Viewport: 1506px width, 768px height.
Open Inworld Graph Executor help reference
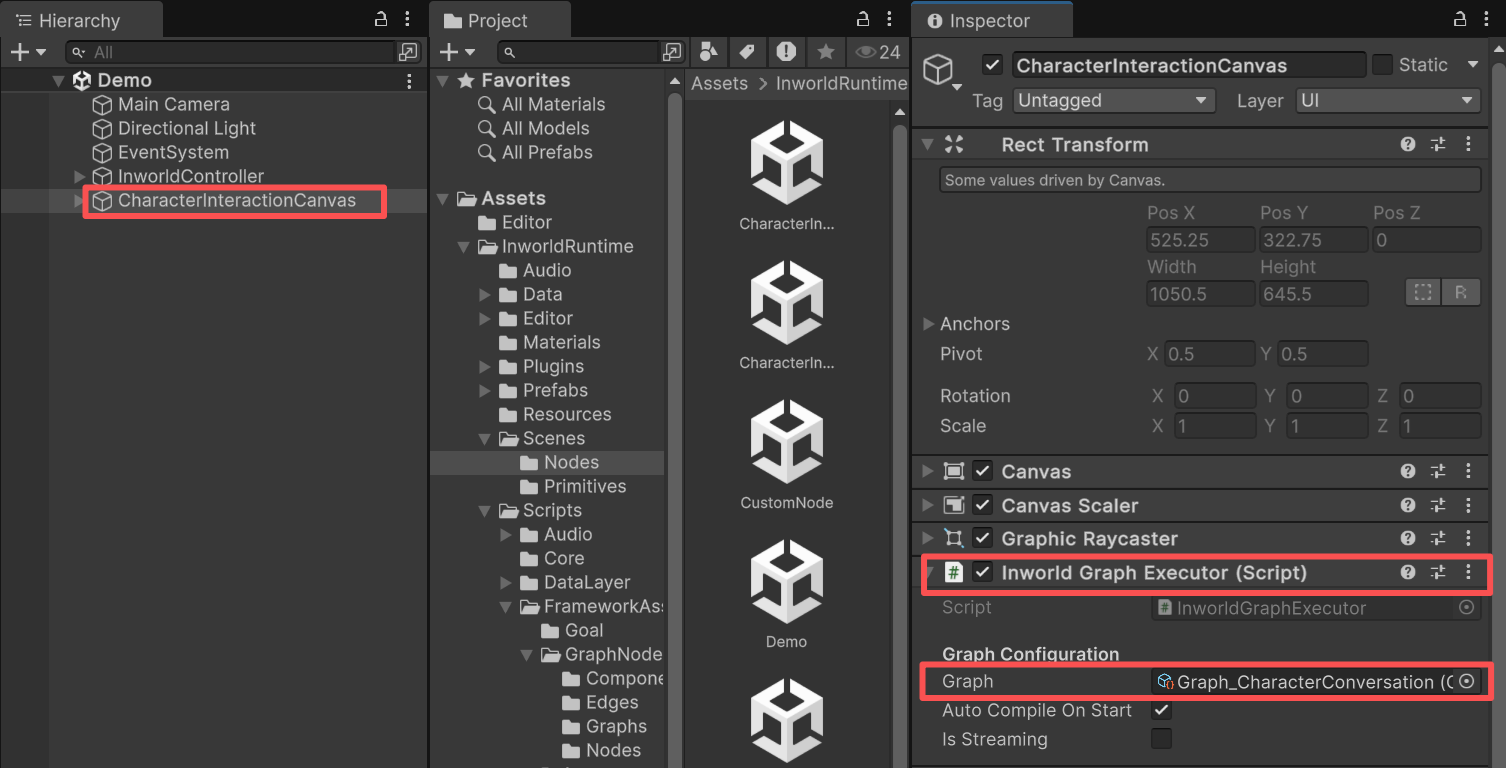(1408, 573)
